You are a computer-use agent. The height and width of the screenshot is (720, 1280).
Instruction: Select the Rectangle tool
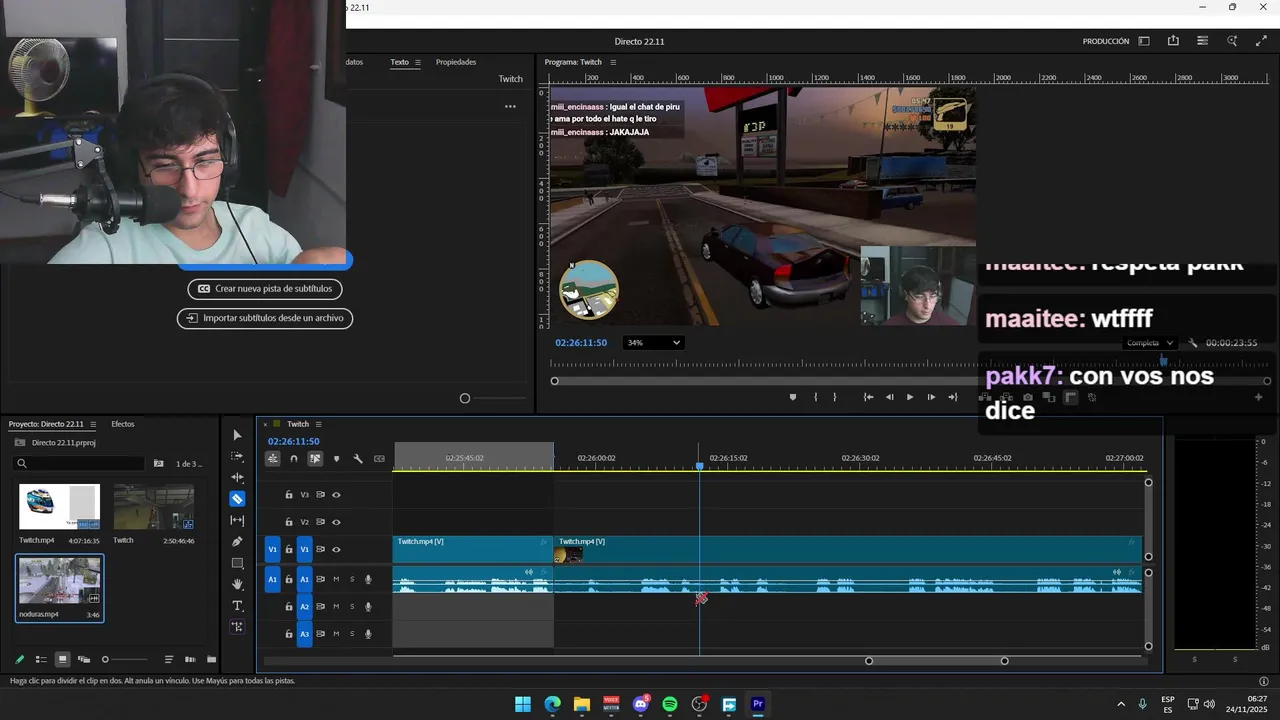click(x=237, y=563)
